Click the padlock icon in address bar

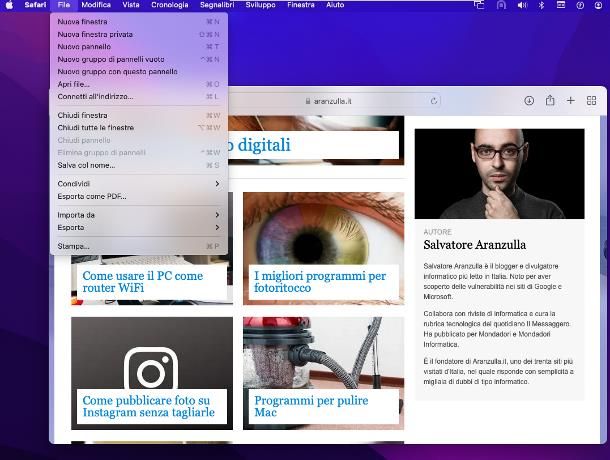[x=307, y=101]
